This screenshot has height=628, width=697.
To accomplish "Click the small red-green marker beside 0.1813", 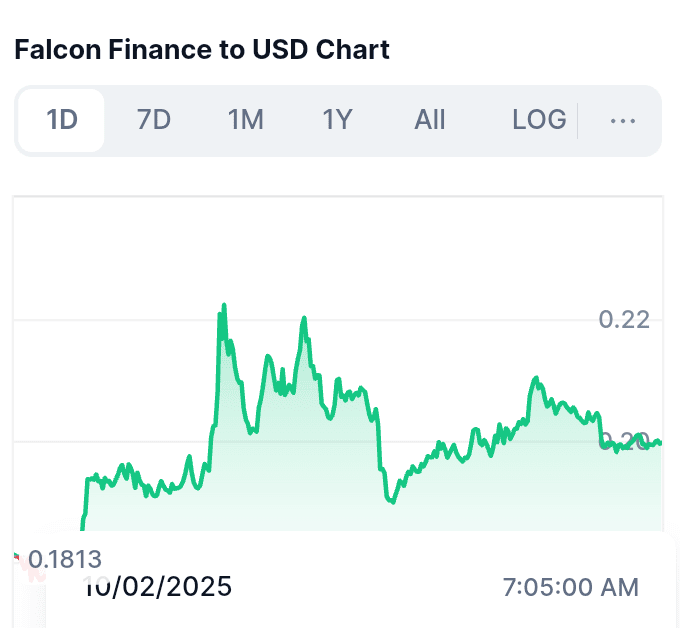I will (17, 557).
